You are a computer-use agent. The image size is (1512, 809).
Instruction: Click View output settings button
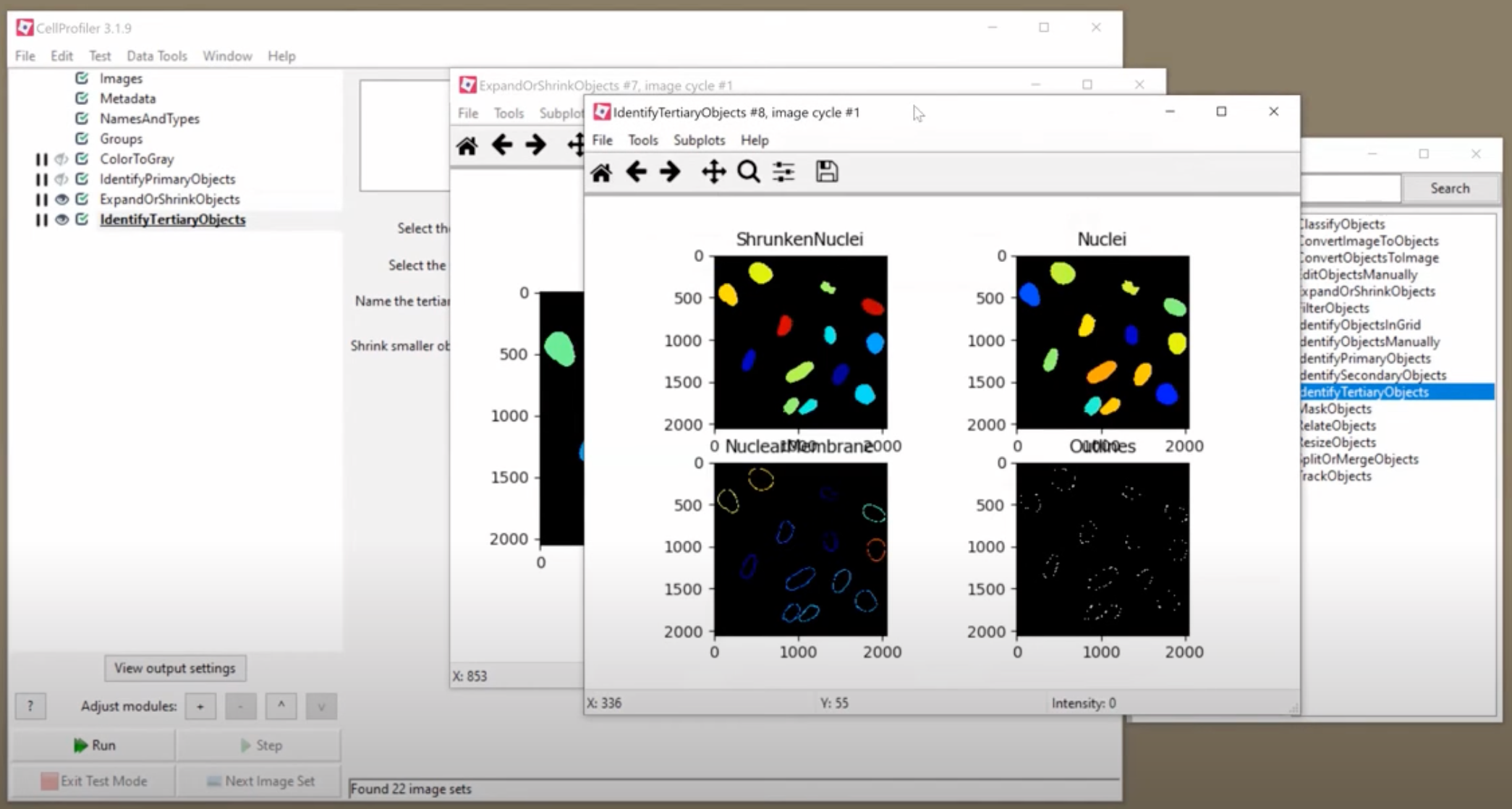point(175,668)
